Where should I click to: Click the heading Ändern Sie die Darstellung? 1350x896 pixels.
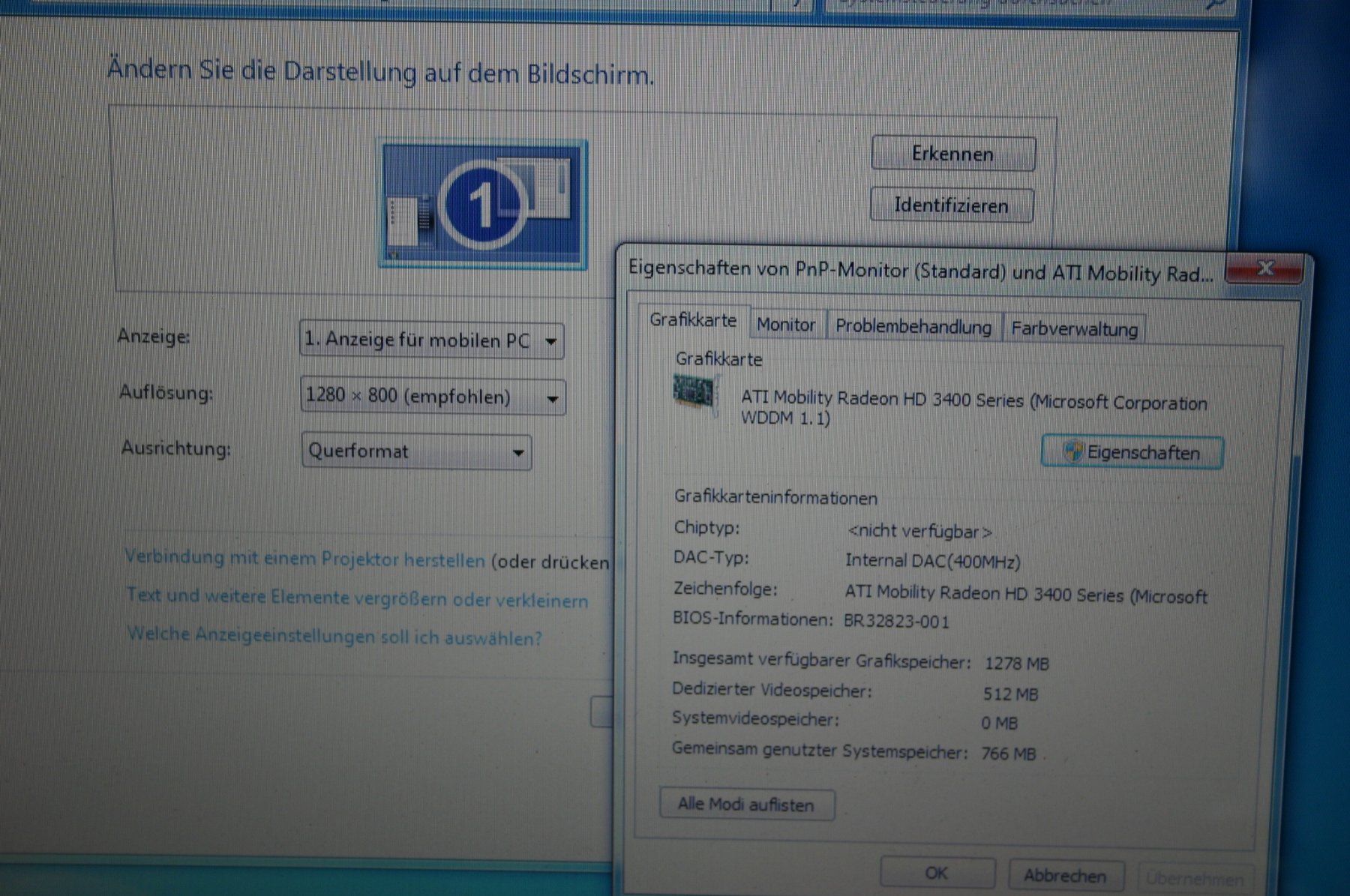[x=381, y=72]
